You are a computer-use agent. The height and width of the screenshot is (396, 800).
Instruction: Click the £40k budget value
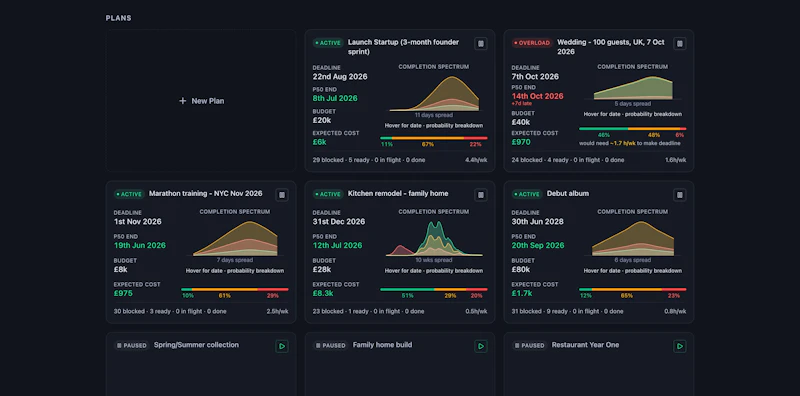click(x=521, y=122)
